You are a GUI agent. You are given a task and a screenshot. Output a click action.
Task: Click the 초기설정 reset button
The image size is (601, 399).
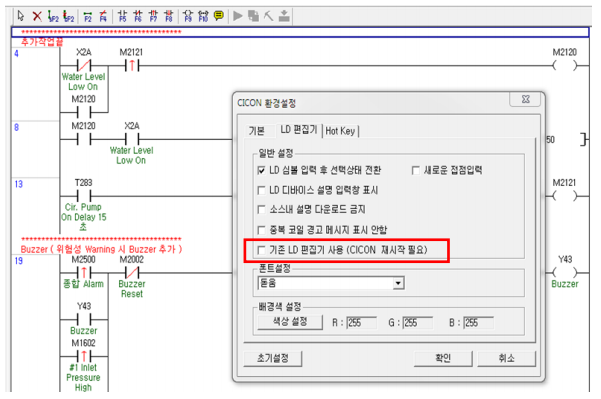point(273,358)
